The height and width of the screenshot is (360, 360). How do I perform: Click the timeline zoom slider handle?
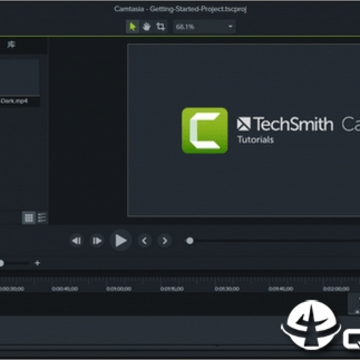[1, 263]
